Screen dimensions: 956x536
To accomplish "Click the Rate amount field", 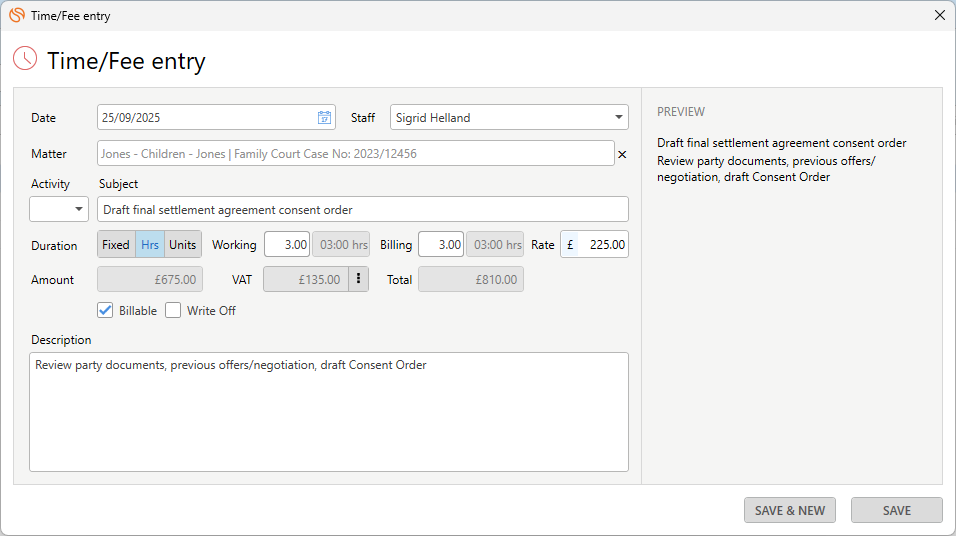I will coord(603,245).
